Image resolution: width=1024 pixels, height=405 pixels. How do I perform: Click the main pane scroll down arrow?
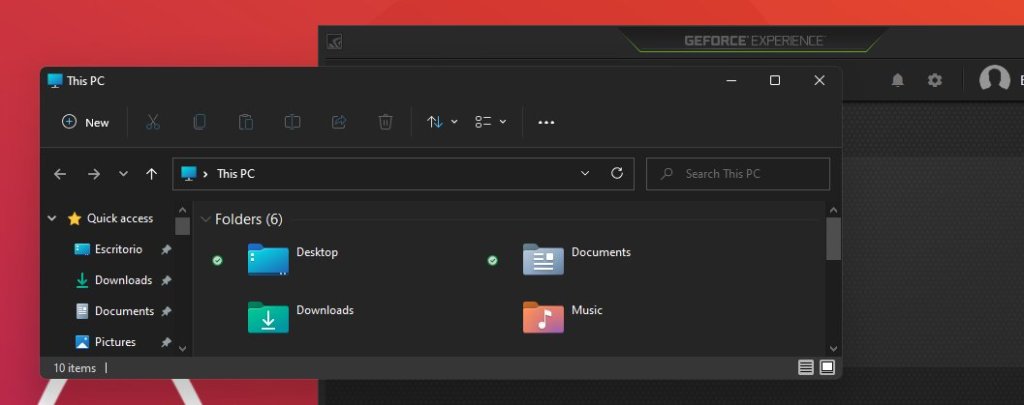coord(833,348)
